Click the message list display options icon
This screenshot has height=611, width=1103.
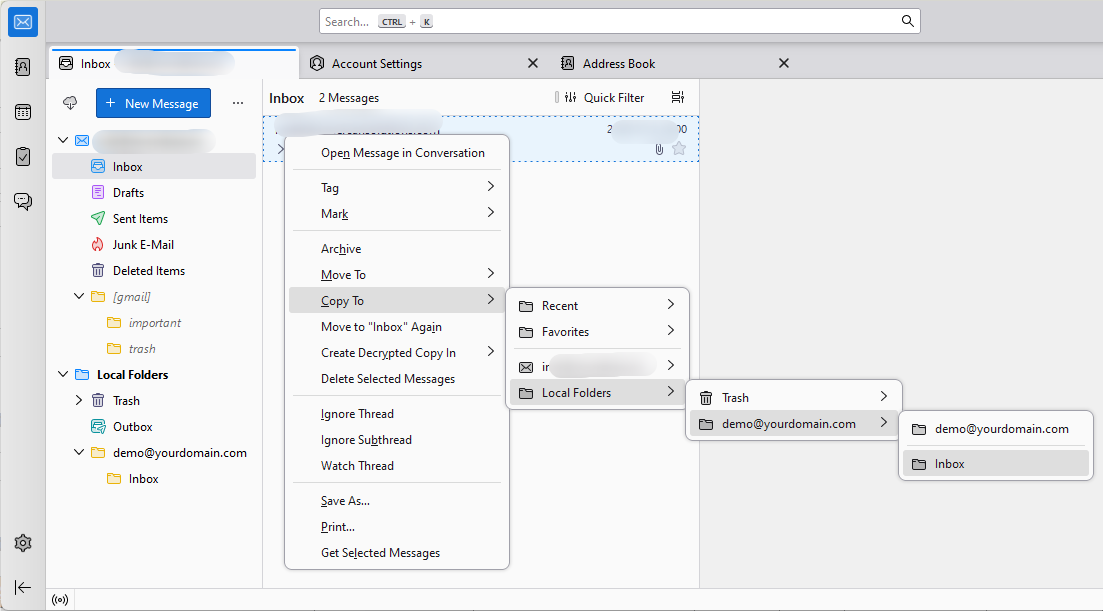click(677, 97)
